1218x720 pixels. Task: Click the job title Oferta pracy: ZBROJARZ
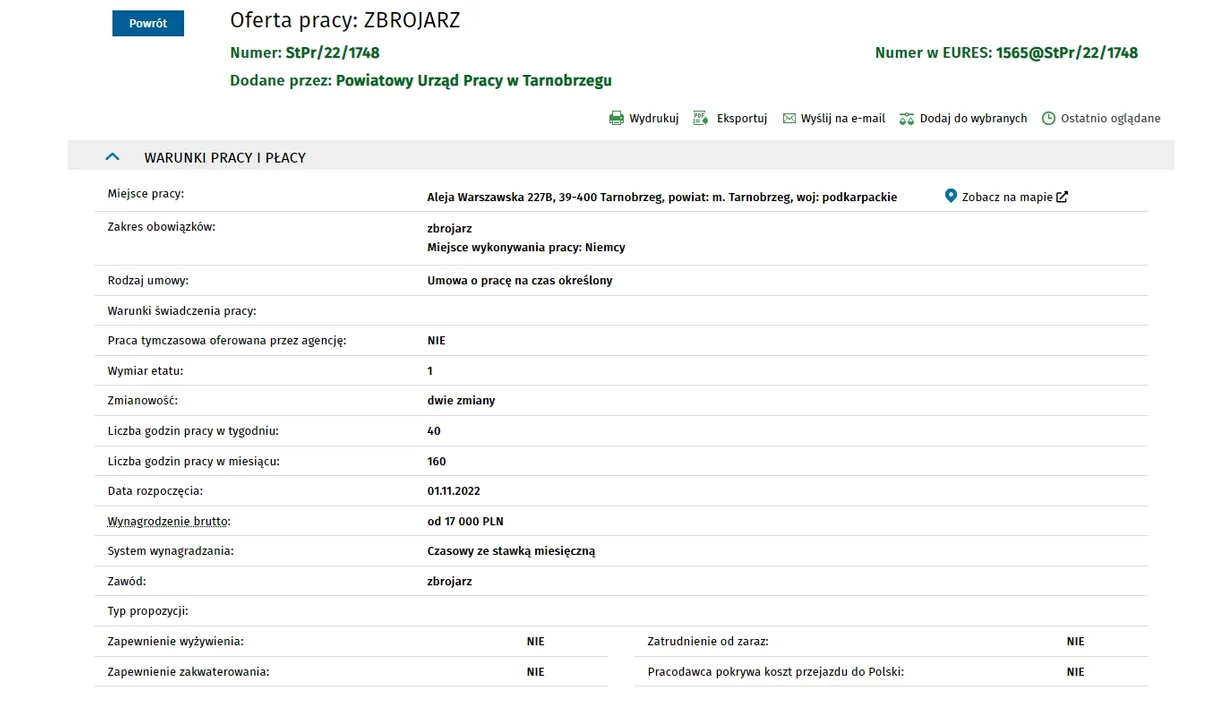pos(345,20)
